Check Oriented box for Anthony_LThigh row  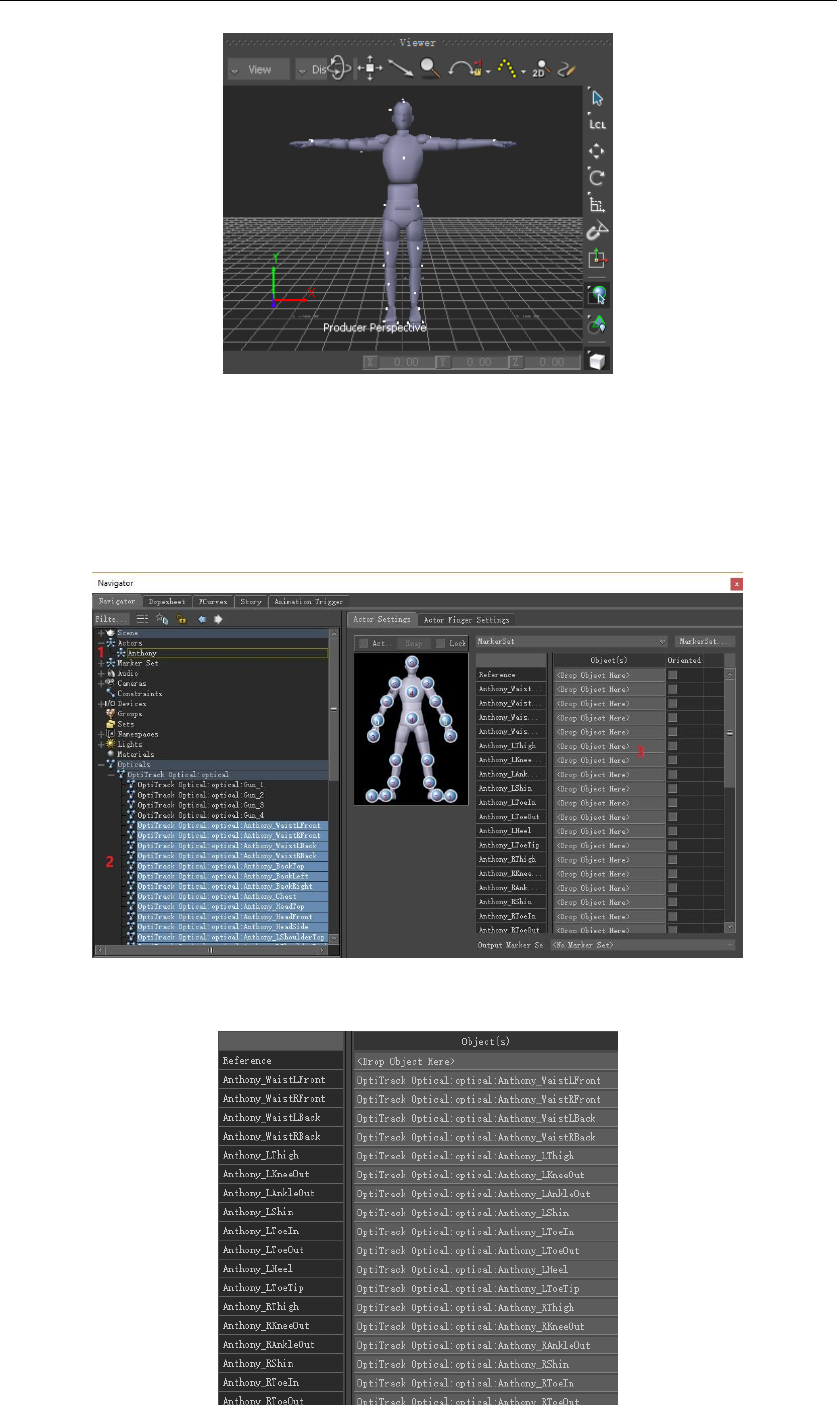(673, 745)
